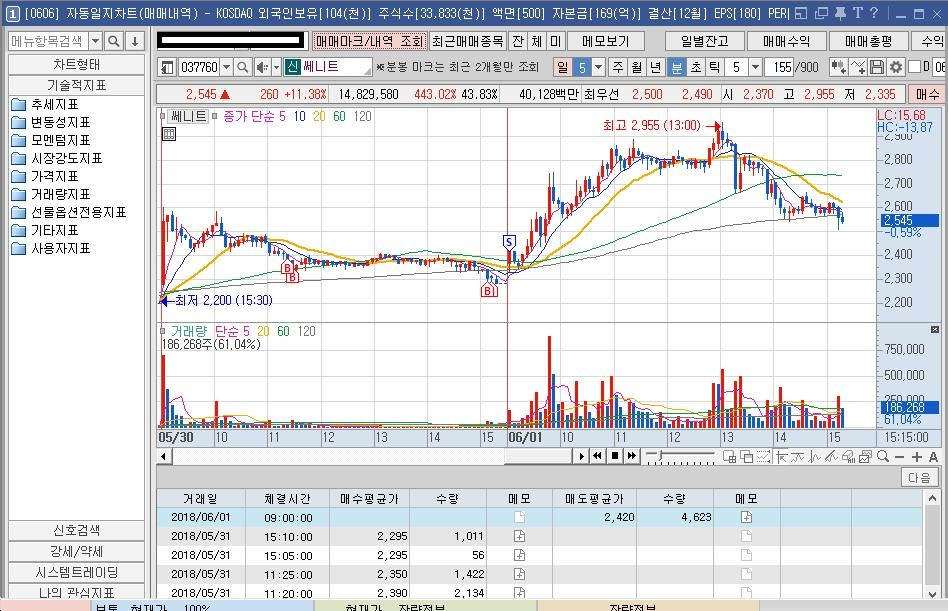Image resolution: width=948 pixels, height=611 pixels.
Task: Expand the 거래량지표 folder
Action: point(51,194)
